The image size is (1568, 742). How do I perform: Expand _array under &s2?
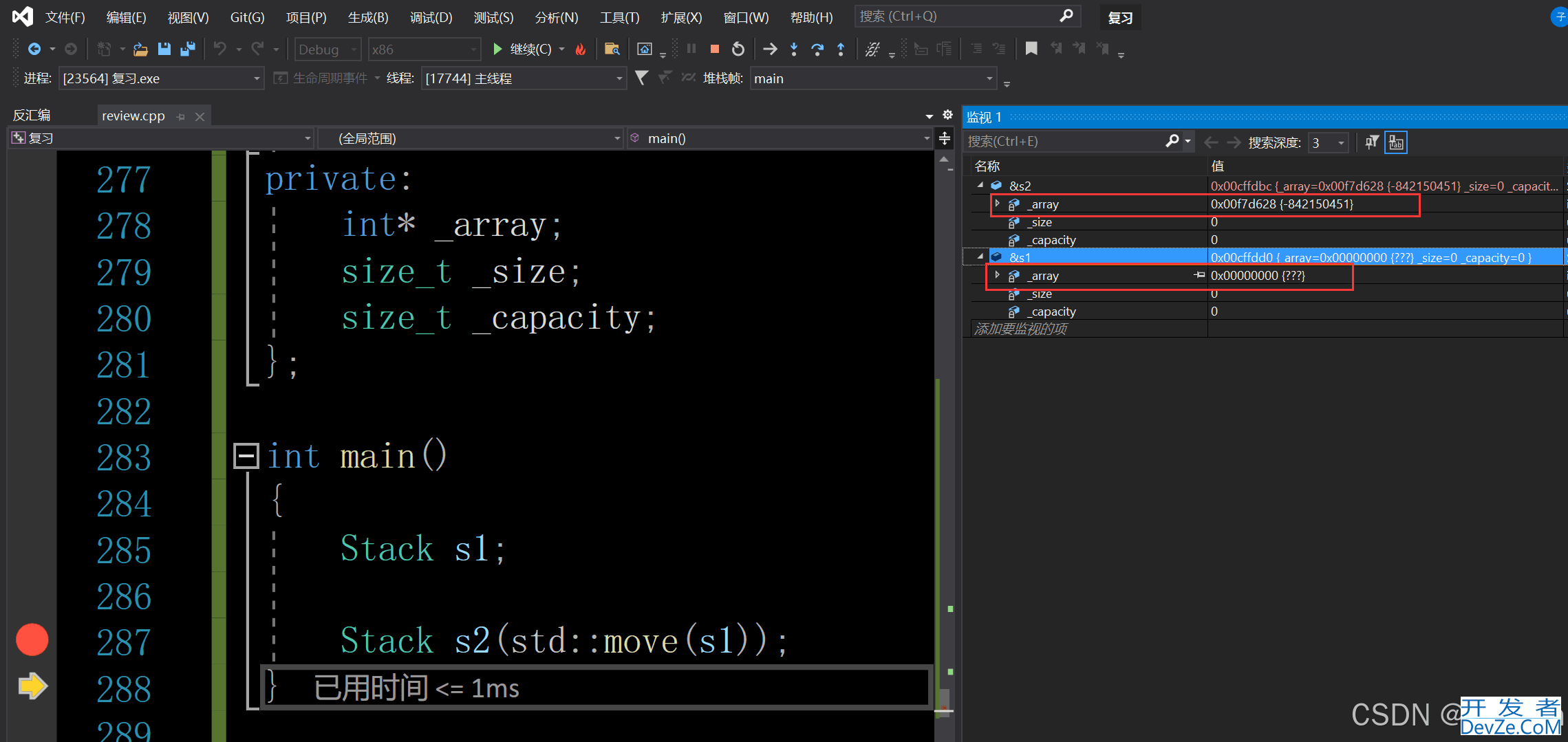pyautogui.click(x=997, y=204)
